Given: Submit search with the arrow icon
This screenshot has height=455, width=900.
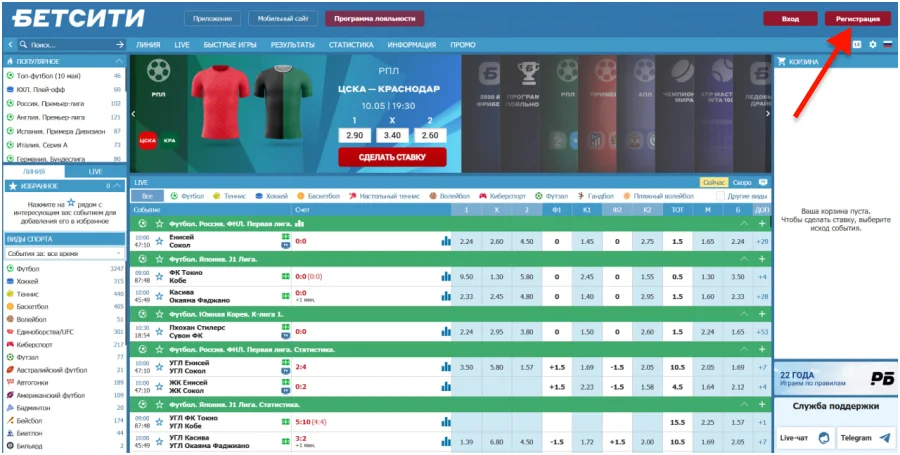Looking at the screenshot, I should tap(119, 44).
